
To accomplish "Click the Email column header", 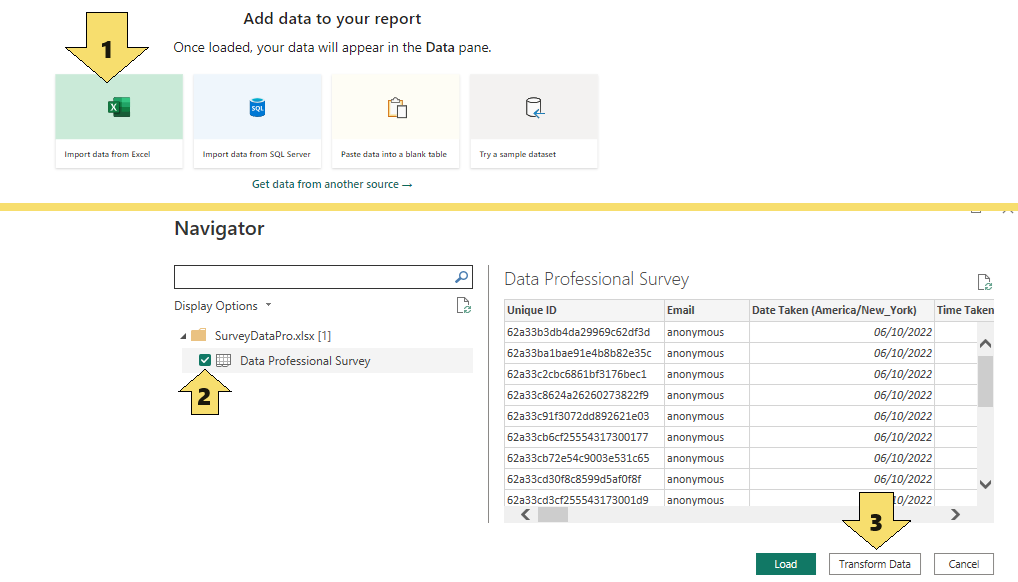I will [x=707, y=310].
